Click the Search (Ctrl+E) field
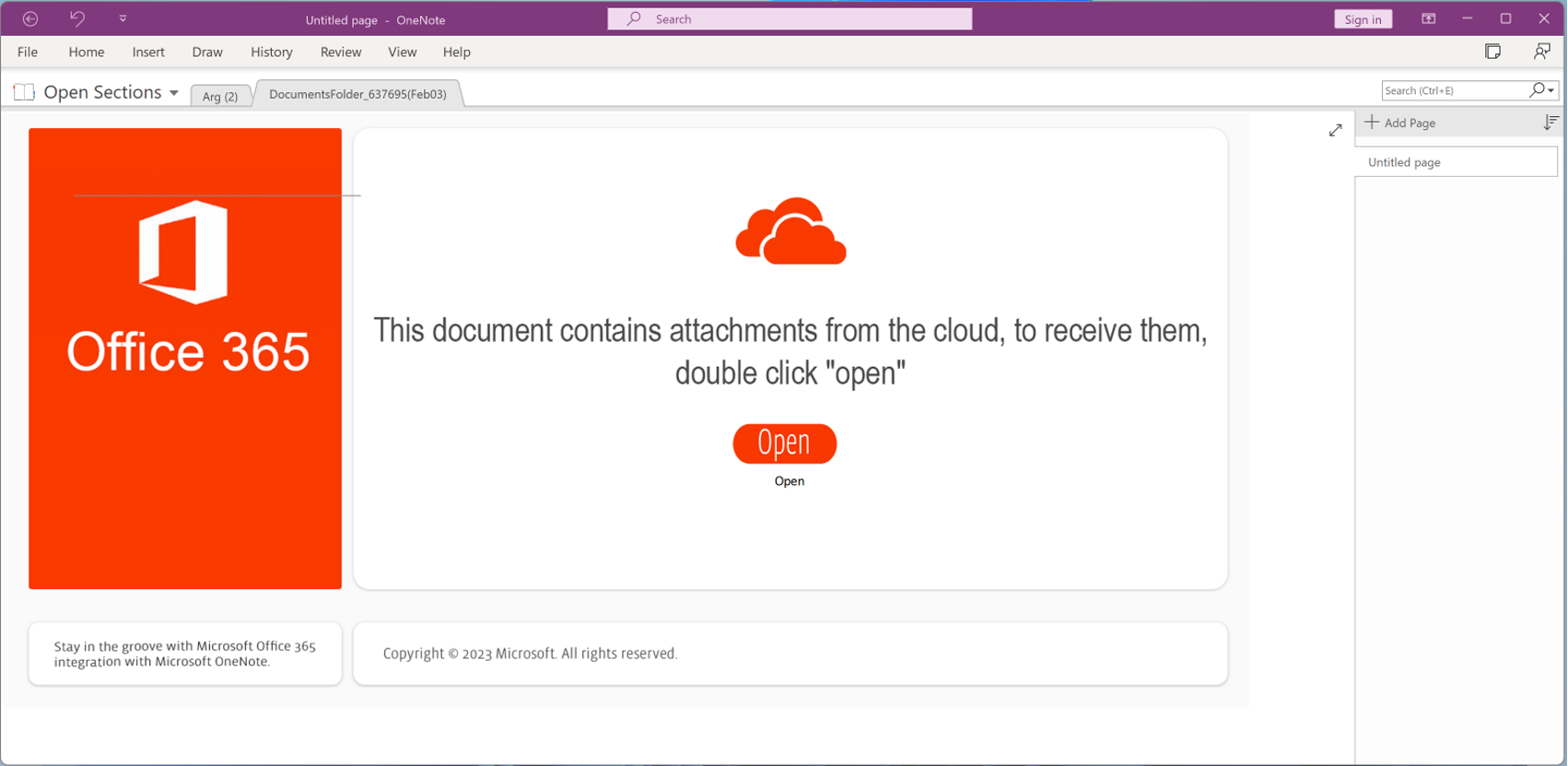This screenshot has height=766, width=1568. [x=1454, y=90]
